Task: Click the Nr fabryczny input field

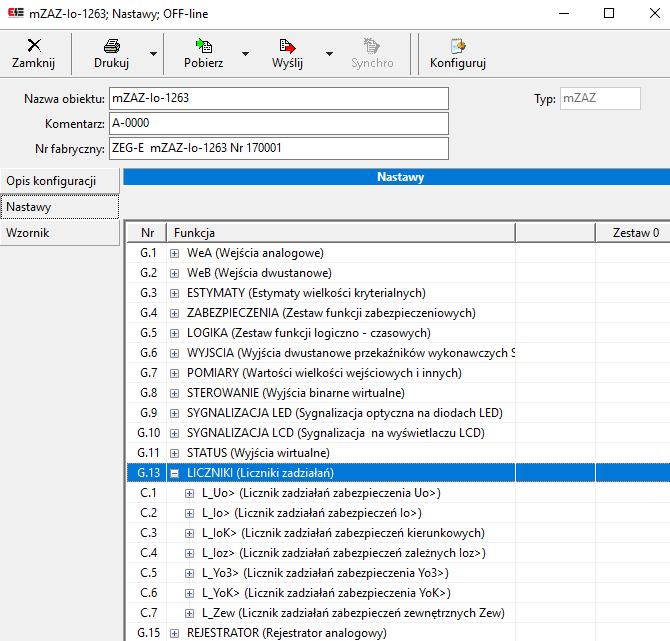Action: [x=279, y=148]
